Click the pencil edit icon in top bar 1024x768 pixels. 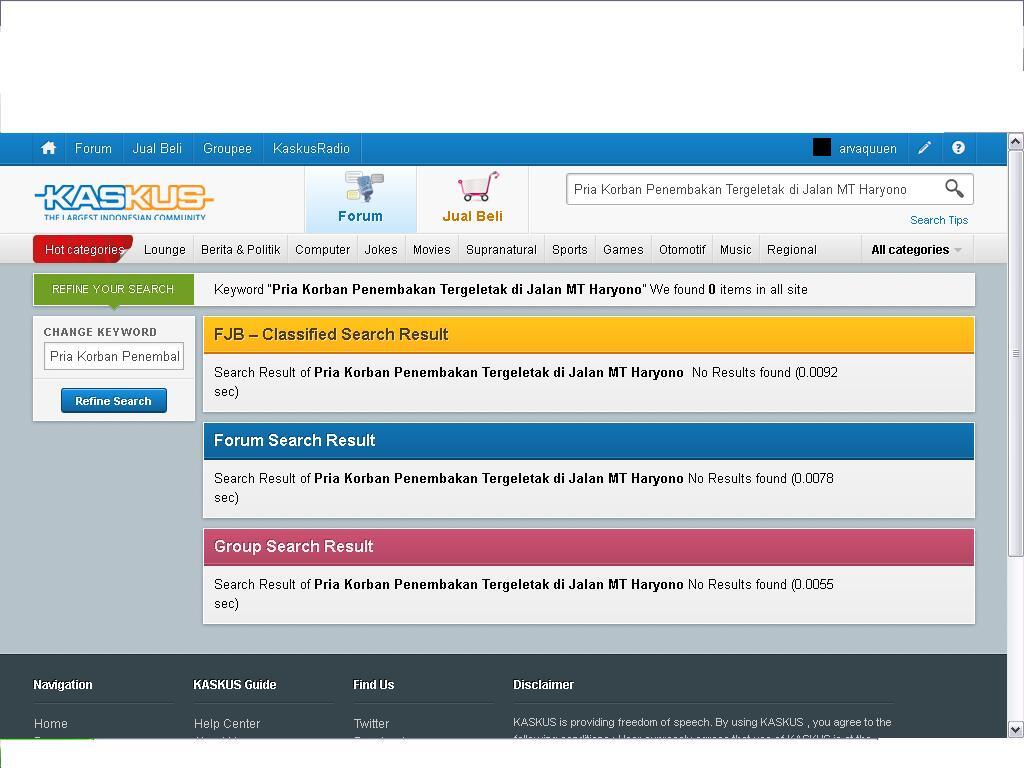click(924, 148)
